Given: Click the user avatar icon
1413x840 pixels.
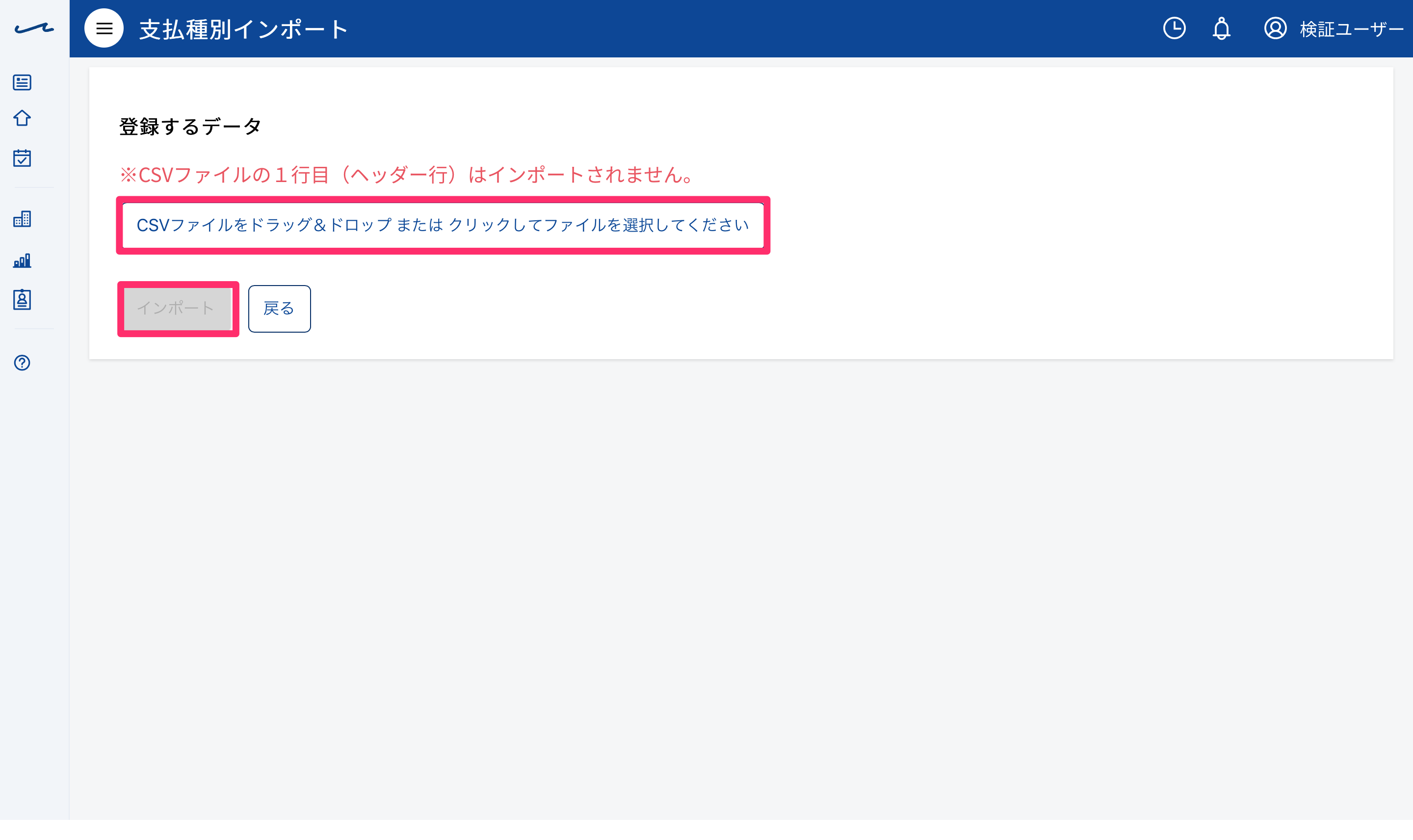Looking at the screenshot, I should (x=1275, y=28).
